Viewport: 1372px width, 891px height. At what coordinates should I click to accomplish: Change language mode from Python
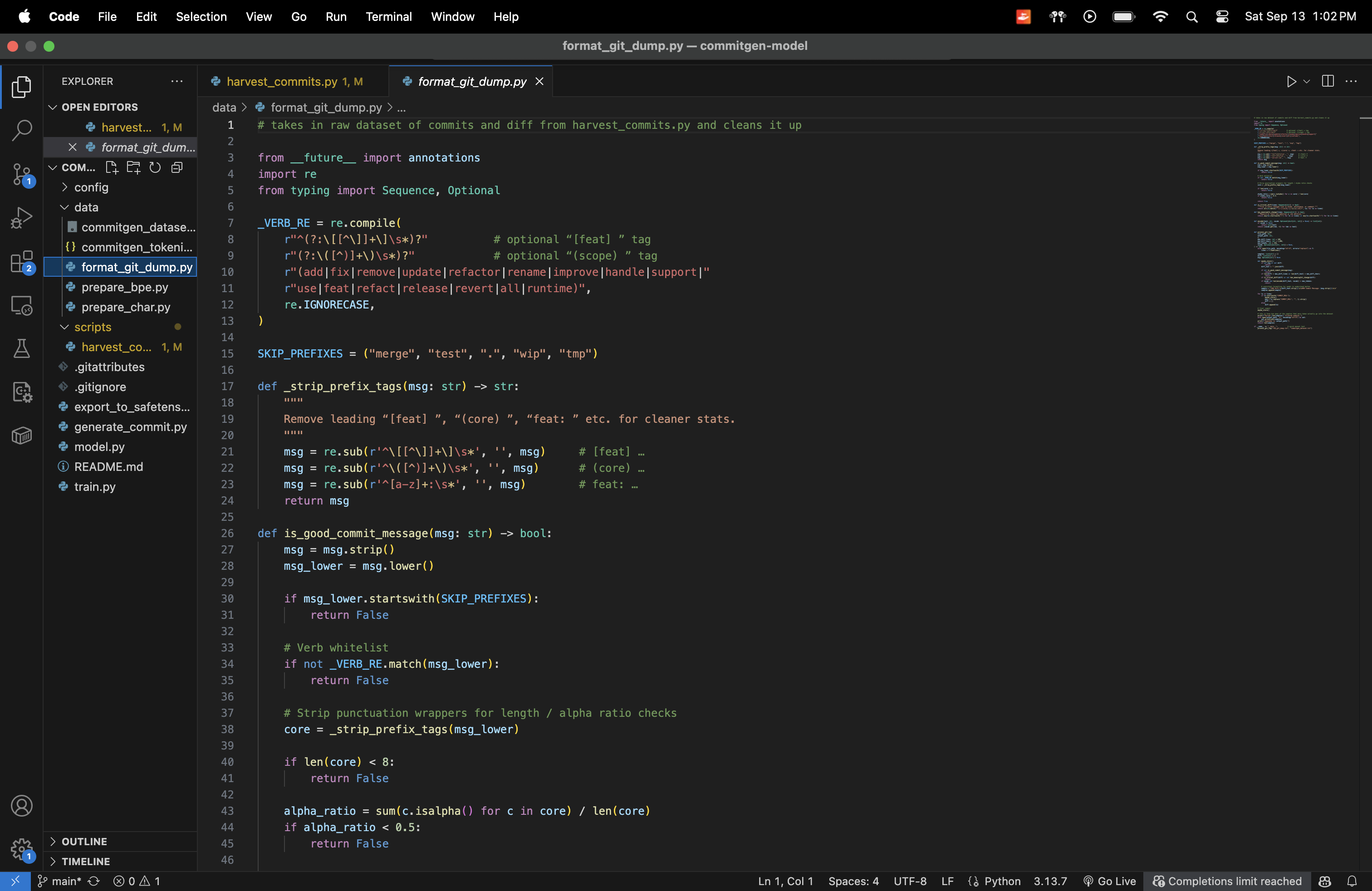pyautogui.click(x=1002, y=881)
